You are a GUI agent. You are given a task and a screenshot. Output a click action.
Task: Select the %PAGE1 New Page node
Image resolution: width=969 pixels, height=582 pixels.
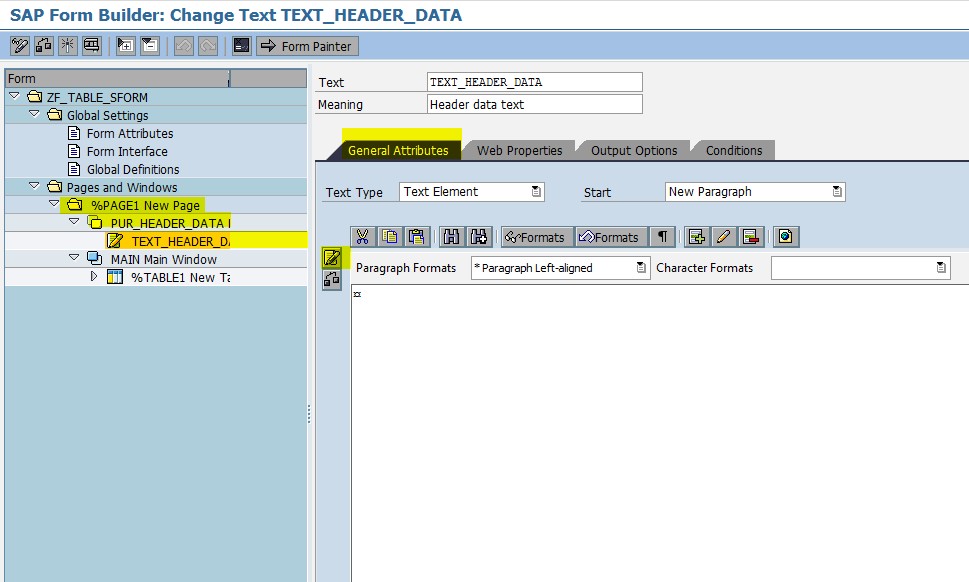(x=145, y=205)
